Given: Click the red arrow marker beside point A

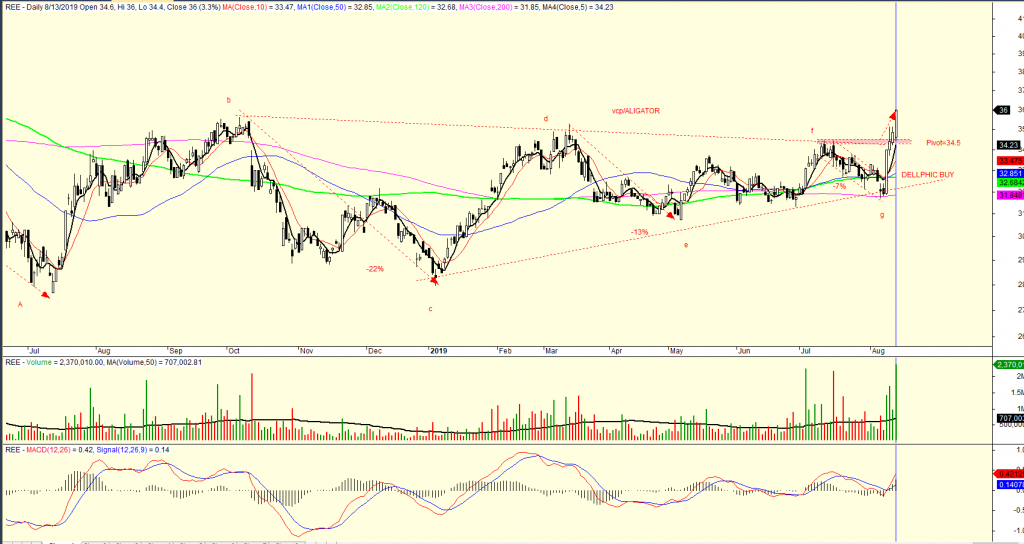Looking at the screenshot, I should point(44,294).
